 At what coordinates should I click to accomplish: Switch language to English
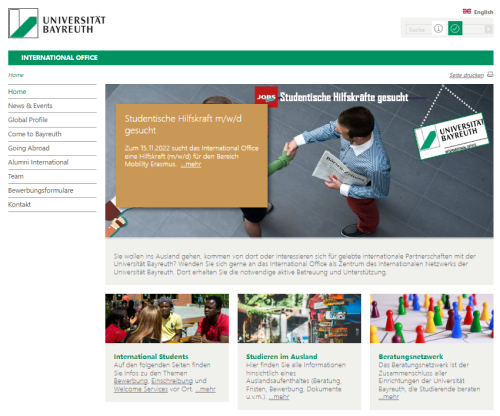coord(483,12)
